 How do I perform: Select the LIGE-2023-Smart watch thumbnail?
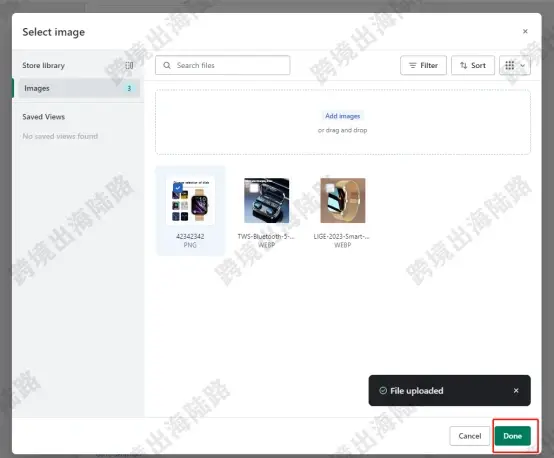(343, 201)
